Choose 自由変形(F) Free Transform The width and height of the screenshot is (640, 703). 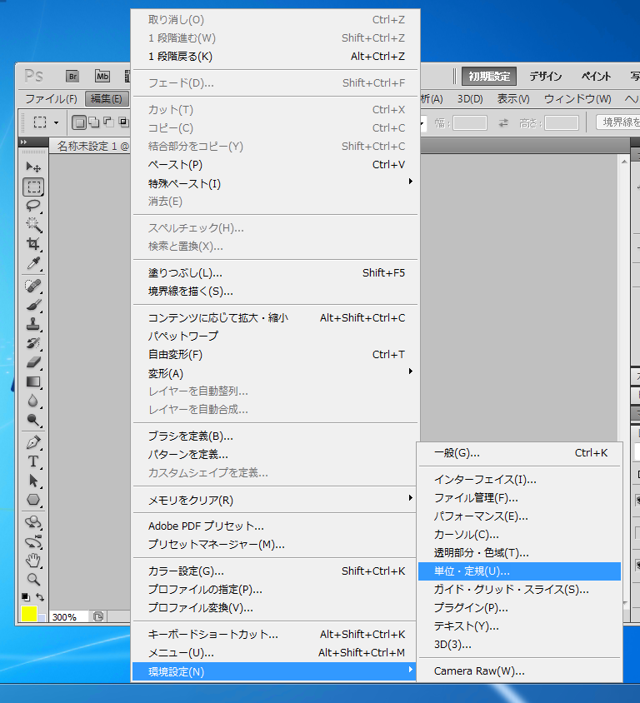[275, 355]
